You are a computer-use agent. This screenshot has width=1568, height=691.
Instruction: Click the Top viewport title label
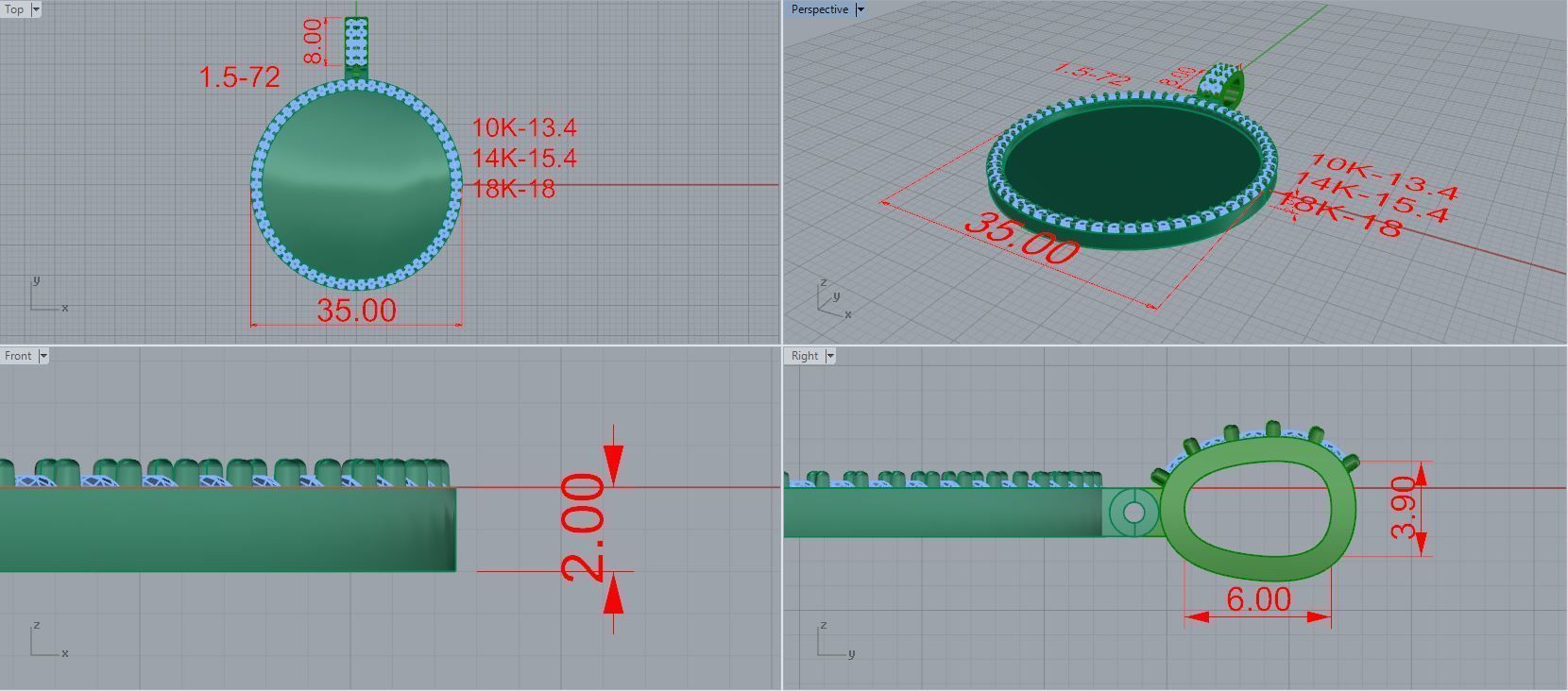click(x=15, y=9)
